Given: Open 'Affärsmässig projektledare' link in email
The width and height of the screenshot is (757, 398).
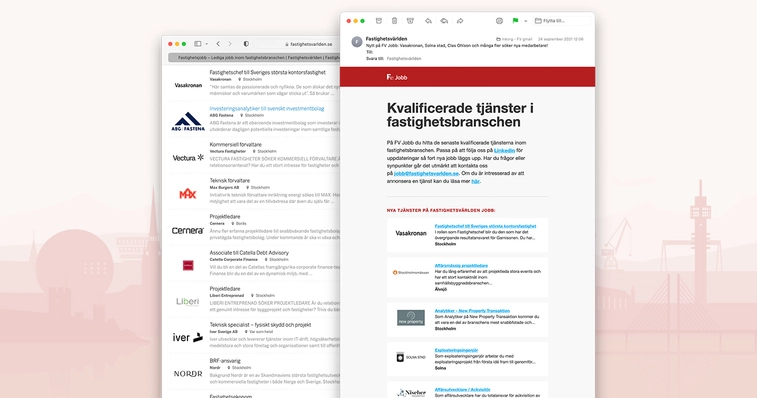Looking at the screenshot, I should [461, 266].
